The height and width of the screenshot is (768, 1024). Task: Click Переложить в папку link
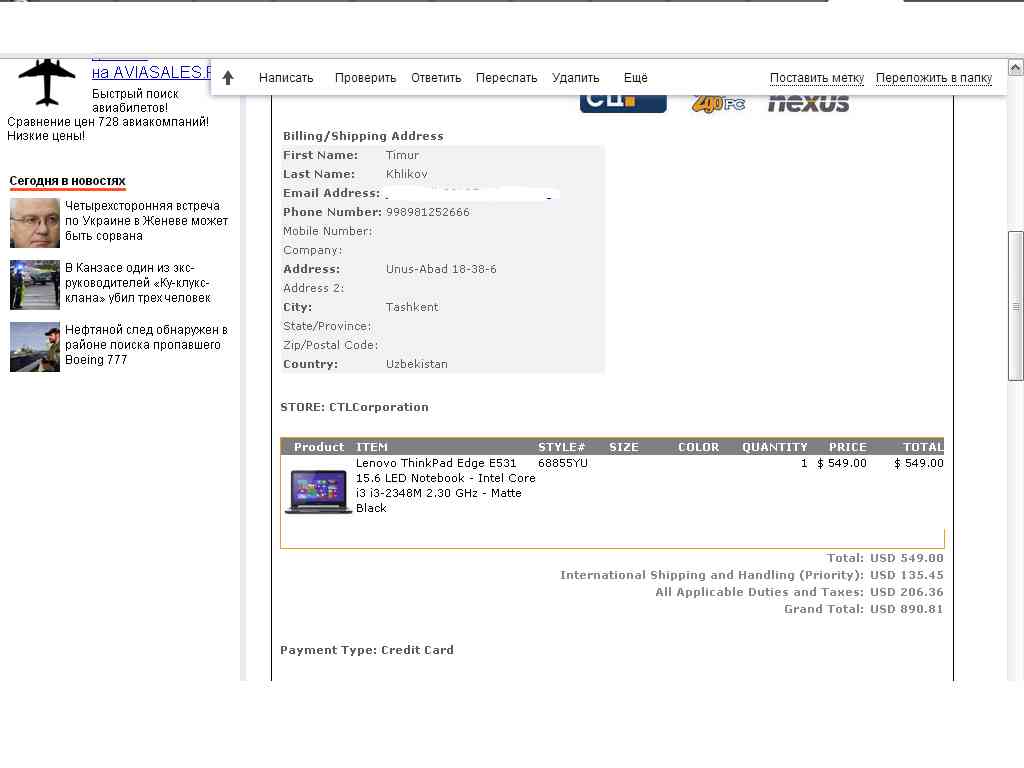click(933, 78)
